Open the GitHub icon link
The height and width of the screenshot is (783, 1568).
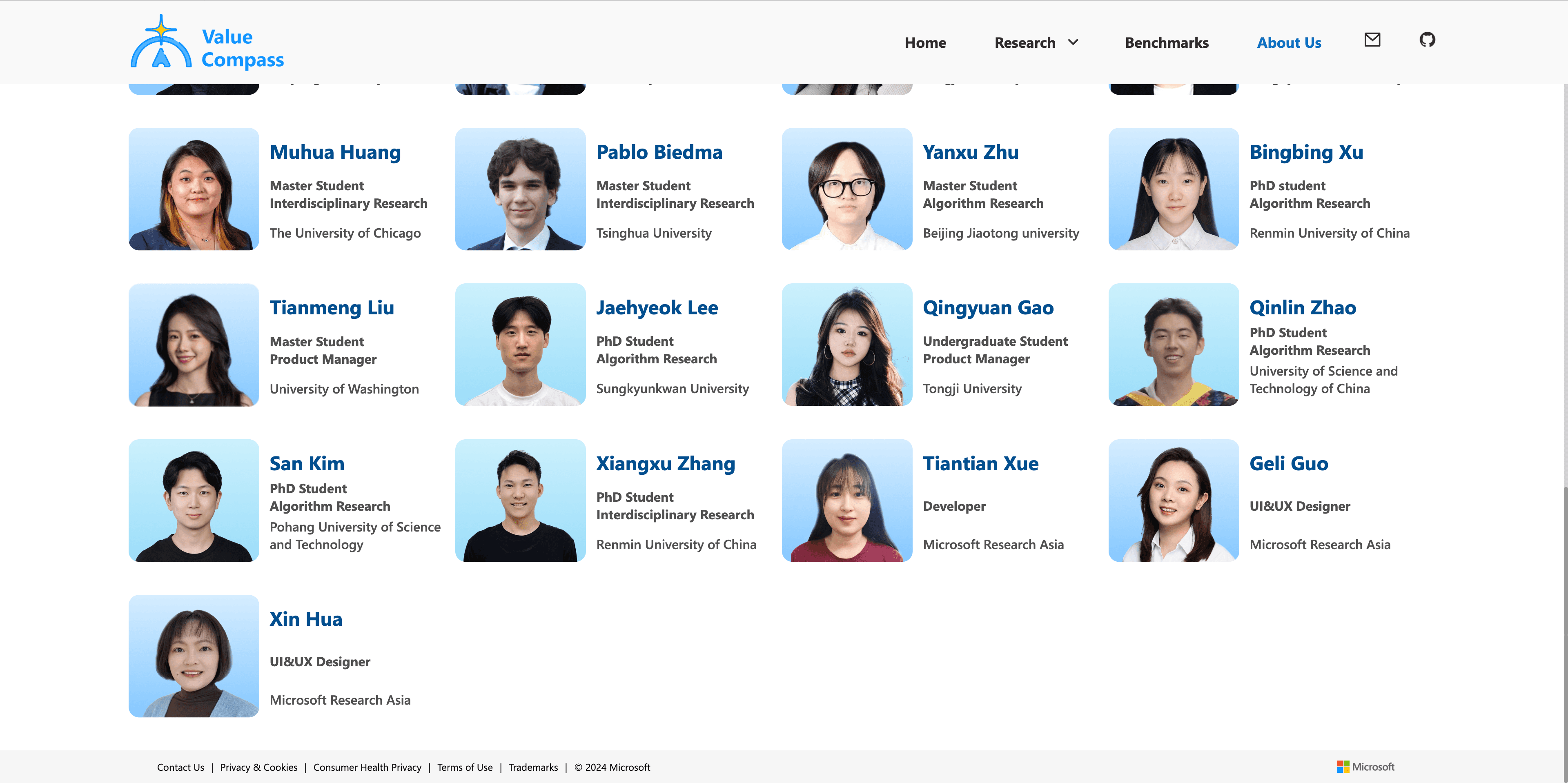pos(1427,40)
